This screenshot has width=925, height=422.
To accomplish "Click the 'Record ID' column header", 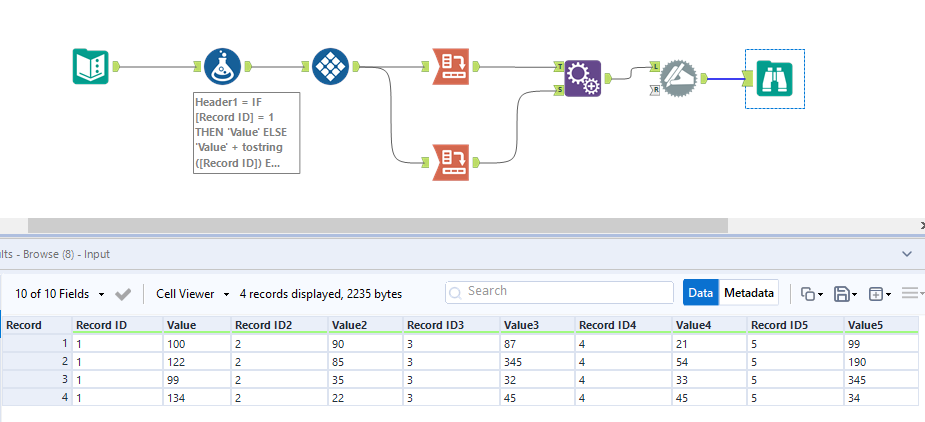I will (x=101, y=325).
